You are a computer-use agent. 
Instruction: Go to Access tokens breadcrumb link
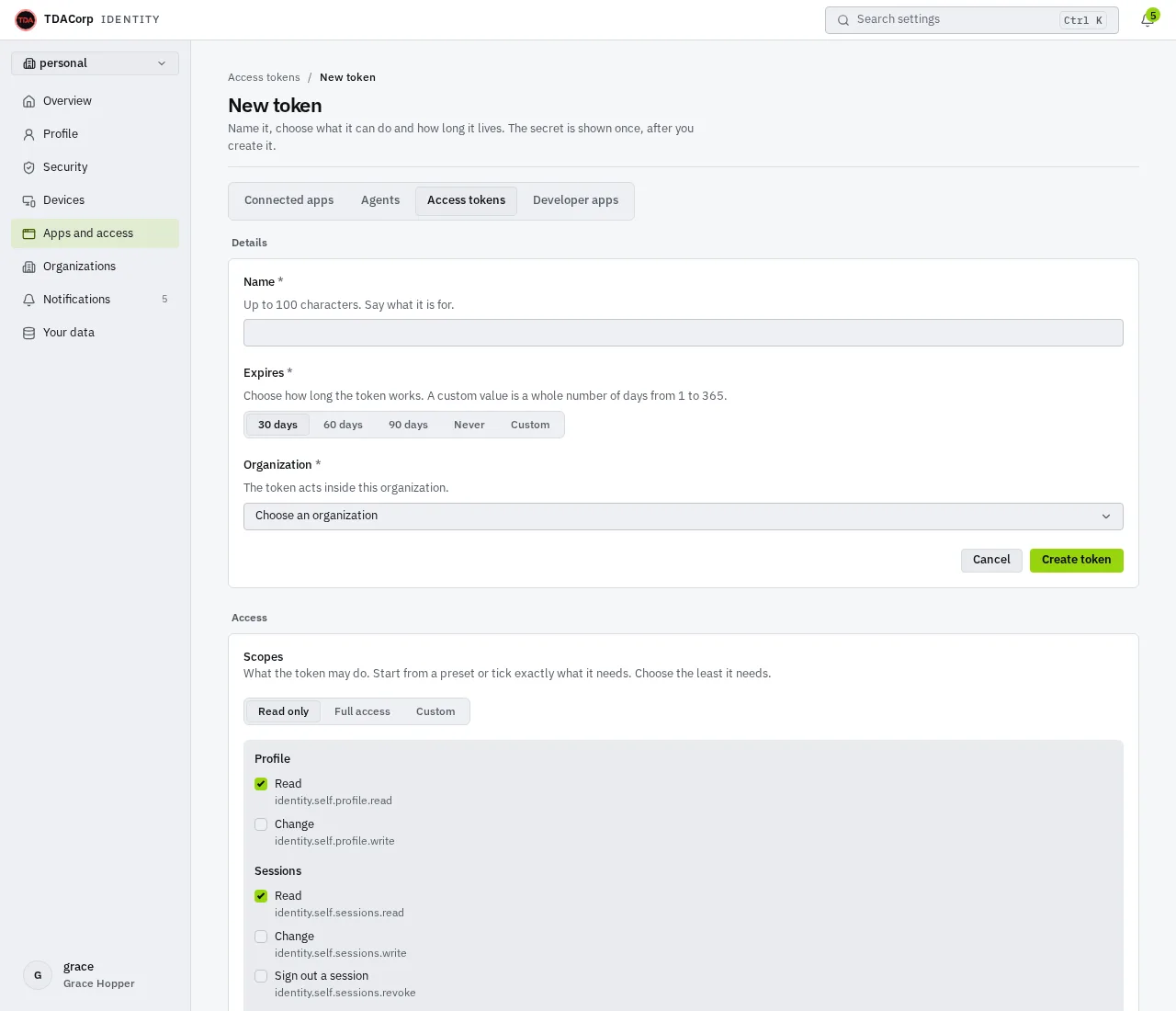tap(264, 77)
